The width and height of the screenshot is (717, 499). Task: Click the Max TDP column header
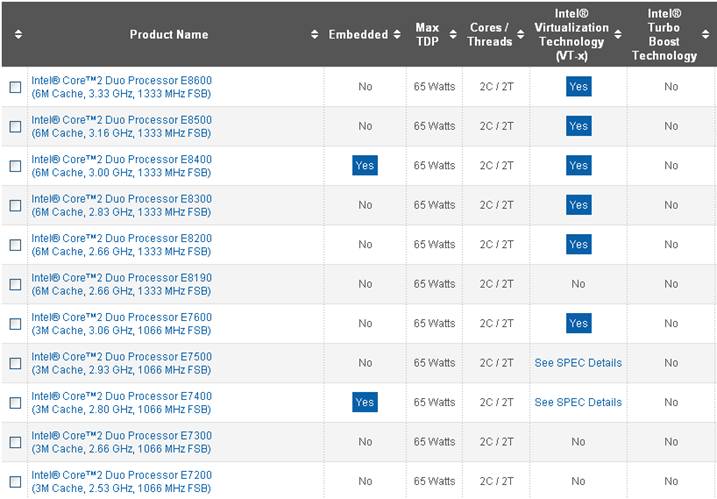[x=427, y=34]
